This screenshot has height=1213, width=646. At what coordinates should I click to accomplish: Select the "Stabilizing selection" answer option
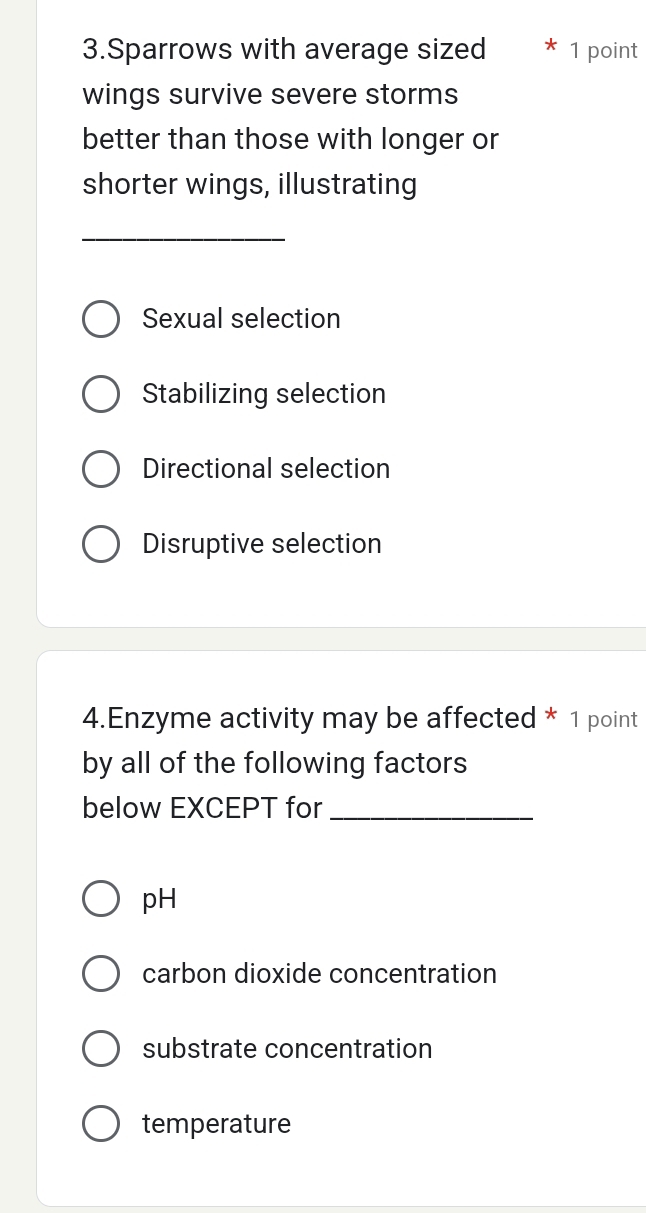(101, 393)
